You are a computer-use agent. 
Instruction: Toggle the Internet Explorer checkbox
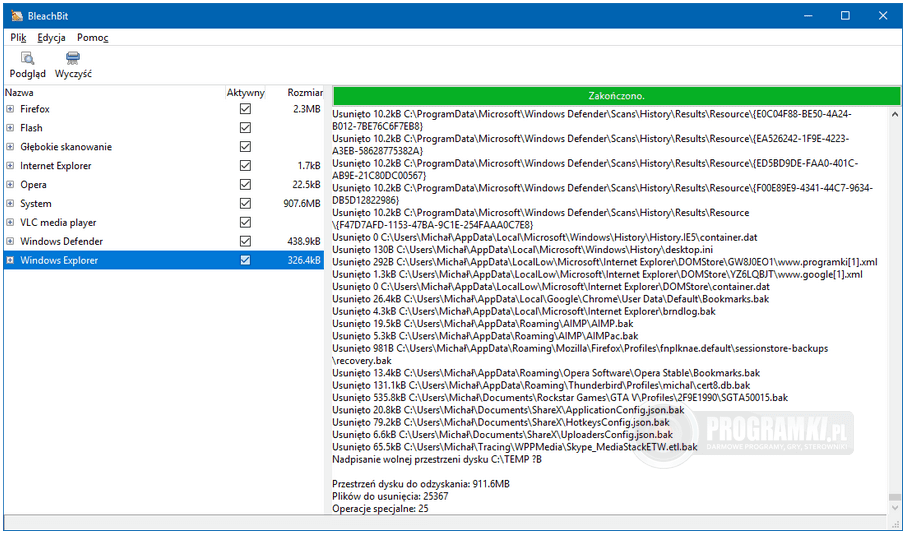pos(245,166)
